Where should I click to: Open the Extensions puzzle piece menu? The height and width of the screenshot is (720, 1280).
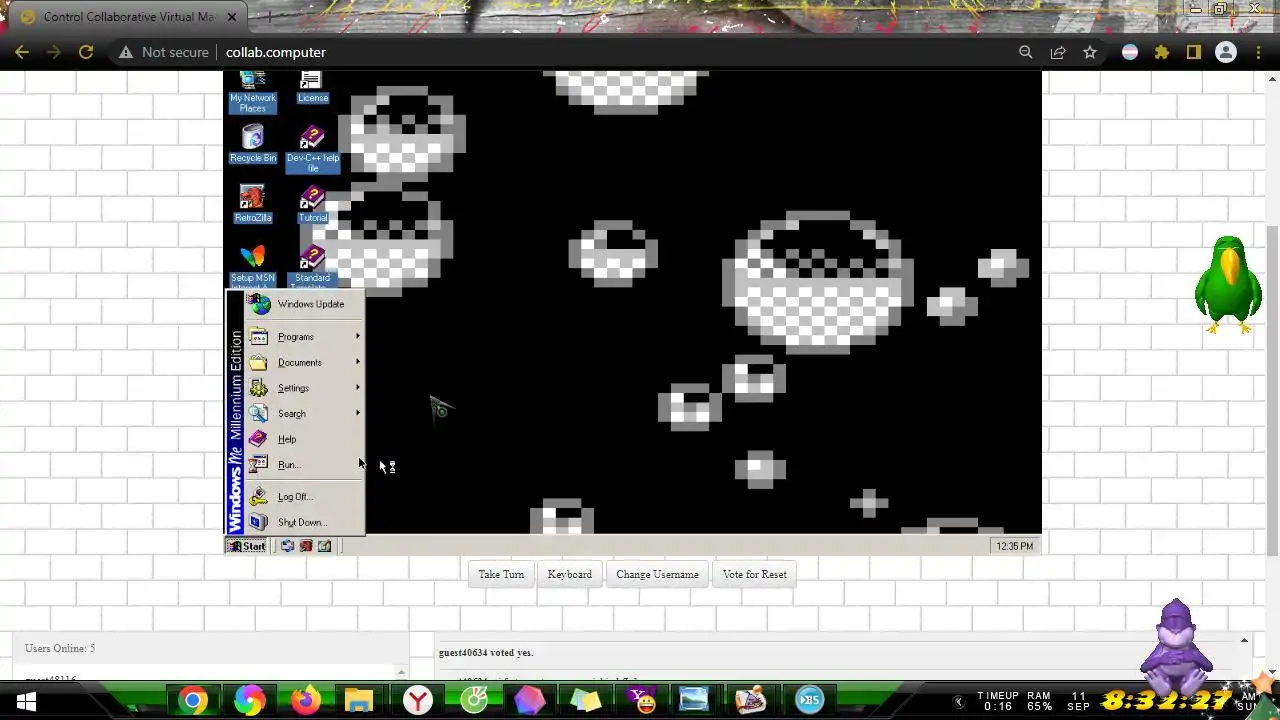(1162, 52)
